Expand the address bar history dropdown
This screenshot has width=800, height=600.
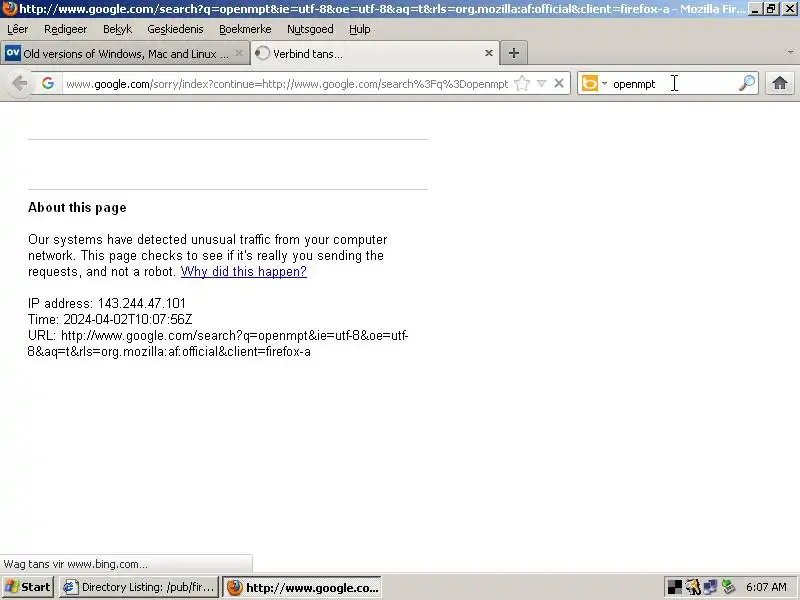pos(542,83)
